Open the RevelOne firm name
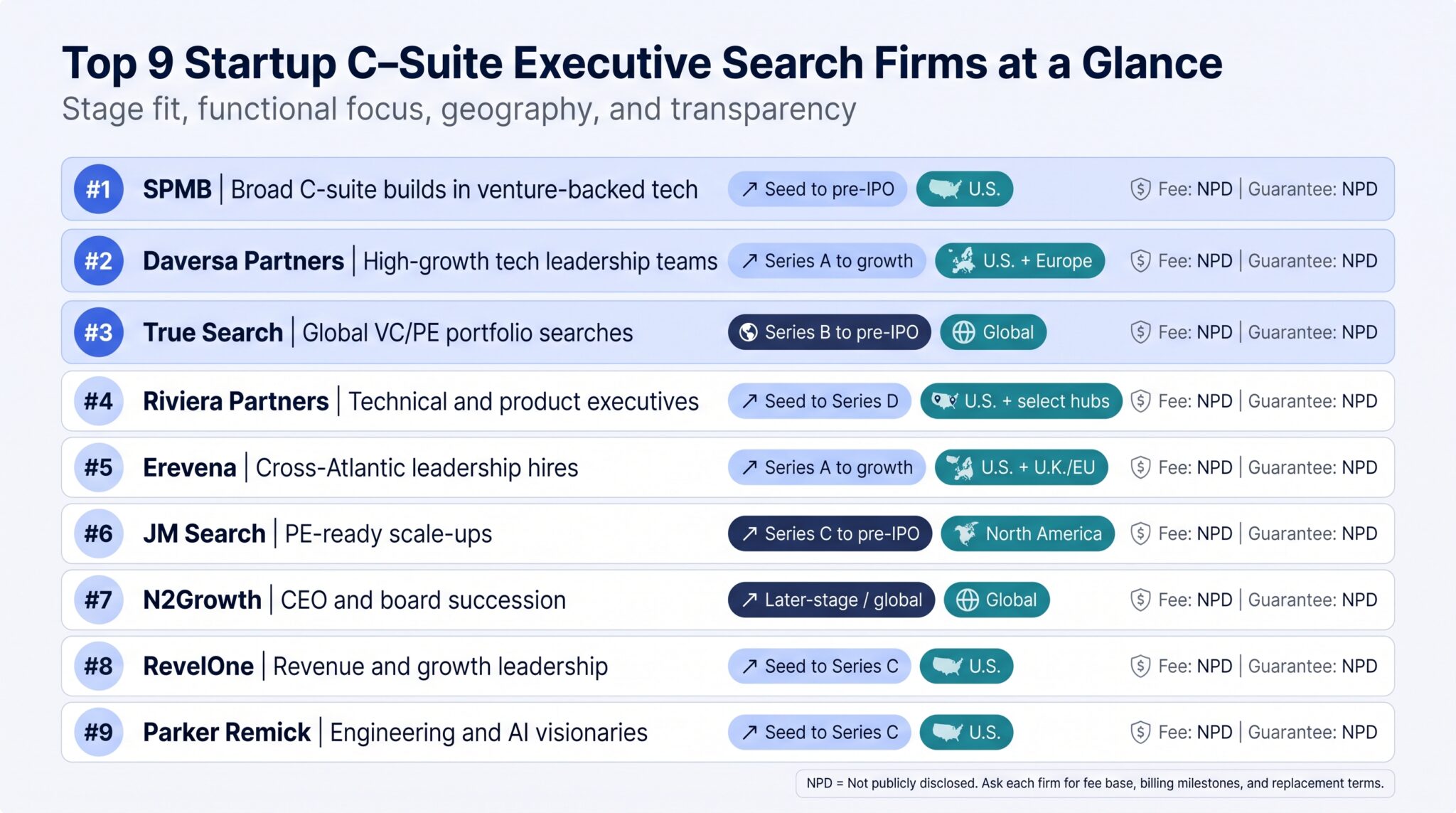The image size is (1456, 813). tap(198, 666)
